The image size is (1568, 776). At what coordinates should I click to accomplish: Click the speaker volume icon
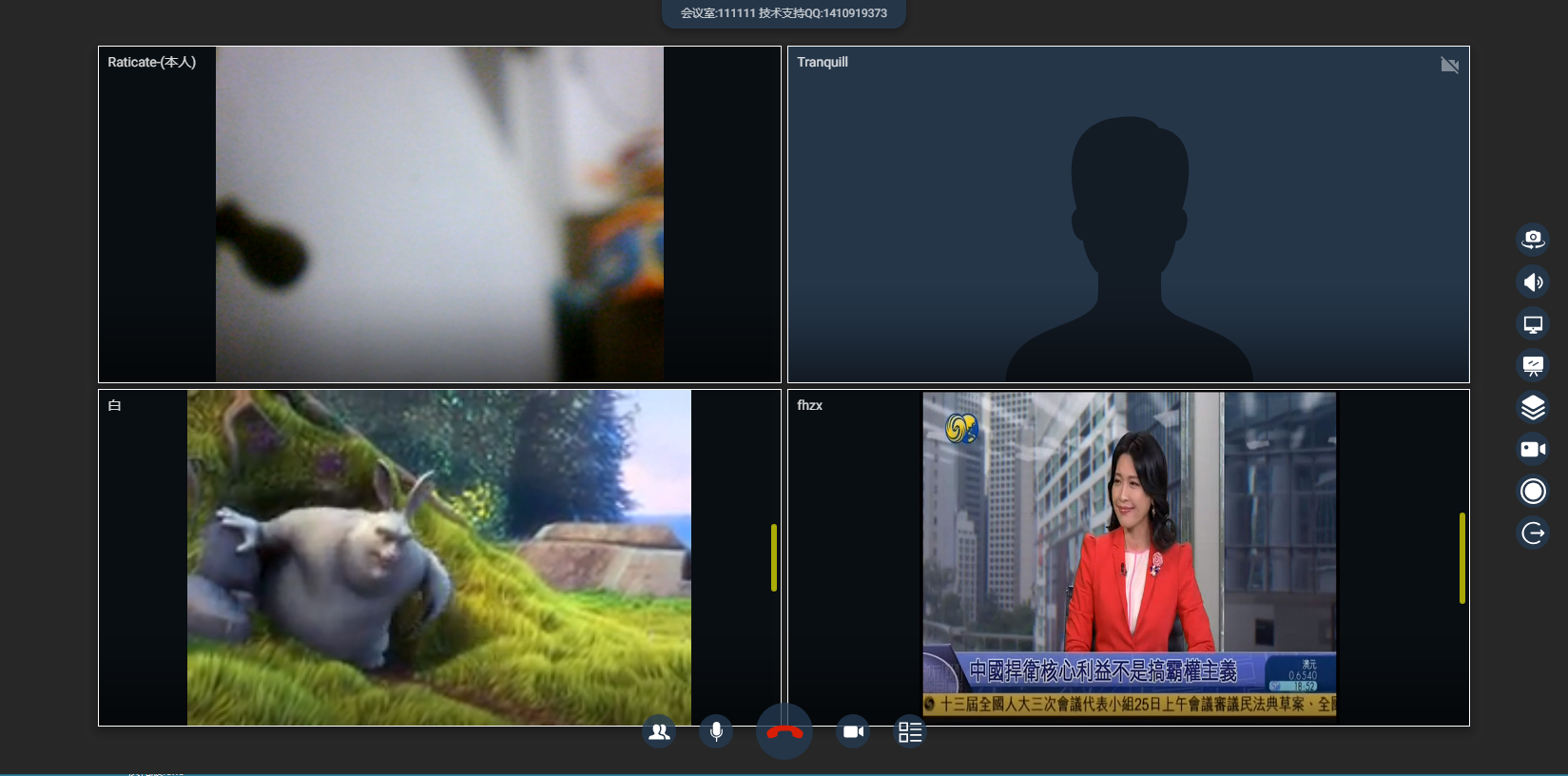tap(1532, 281)
